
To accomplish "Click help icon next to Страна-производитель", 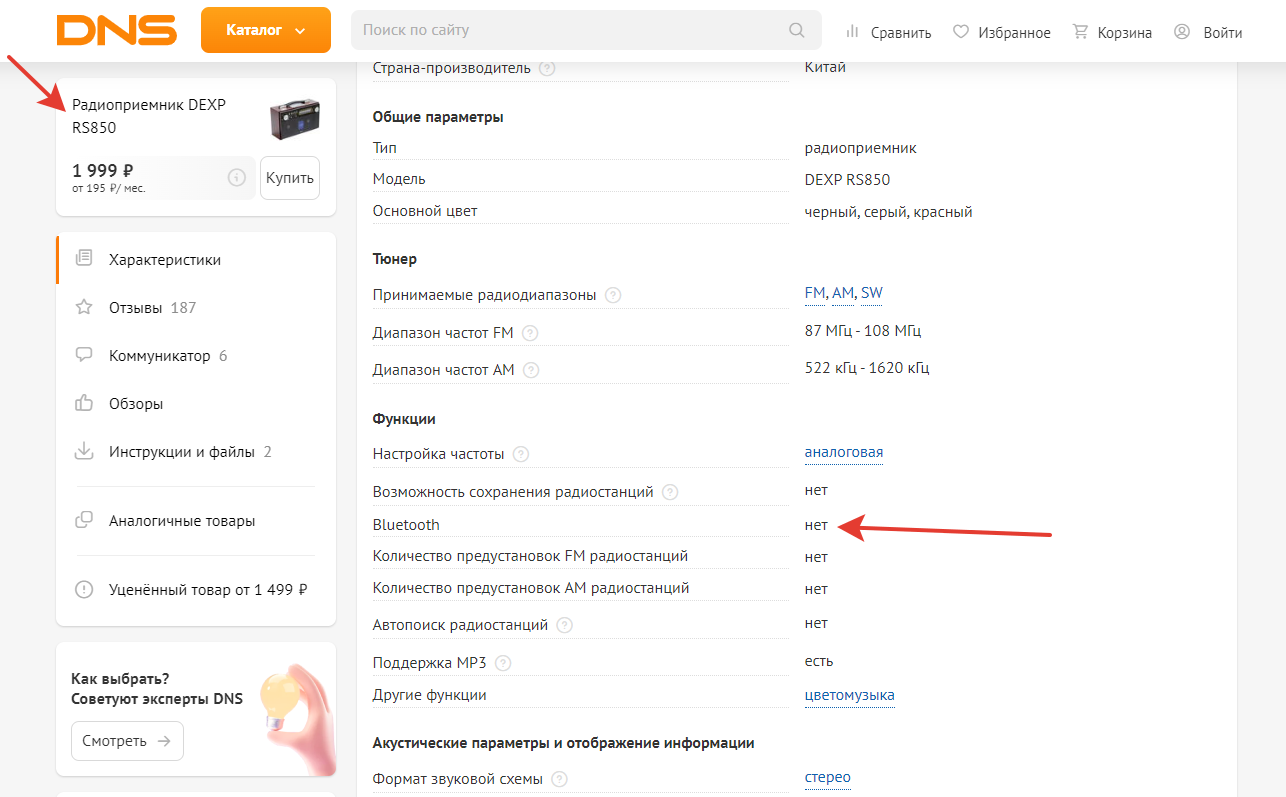I will pos(547,69).
